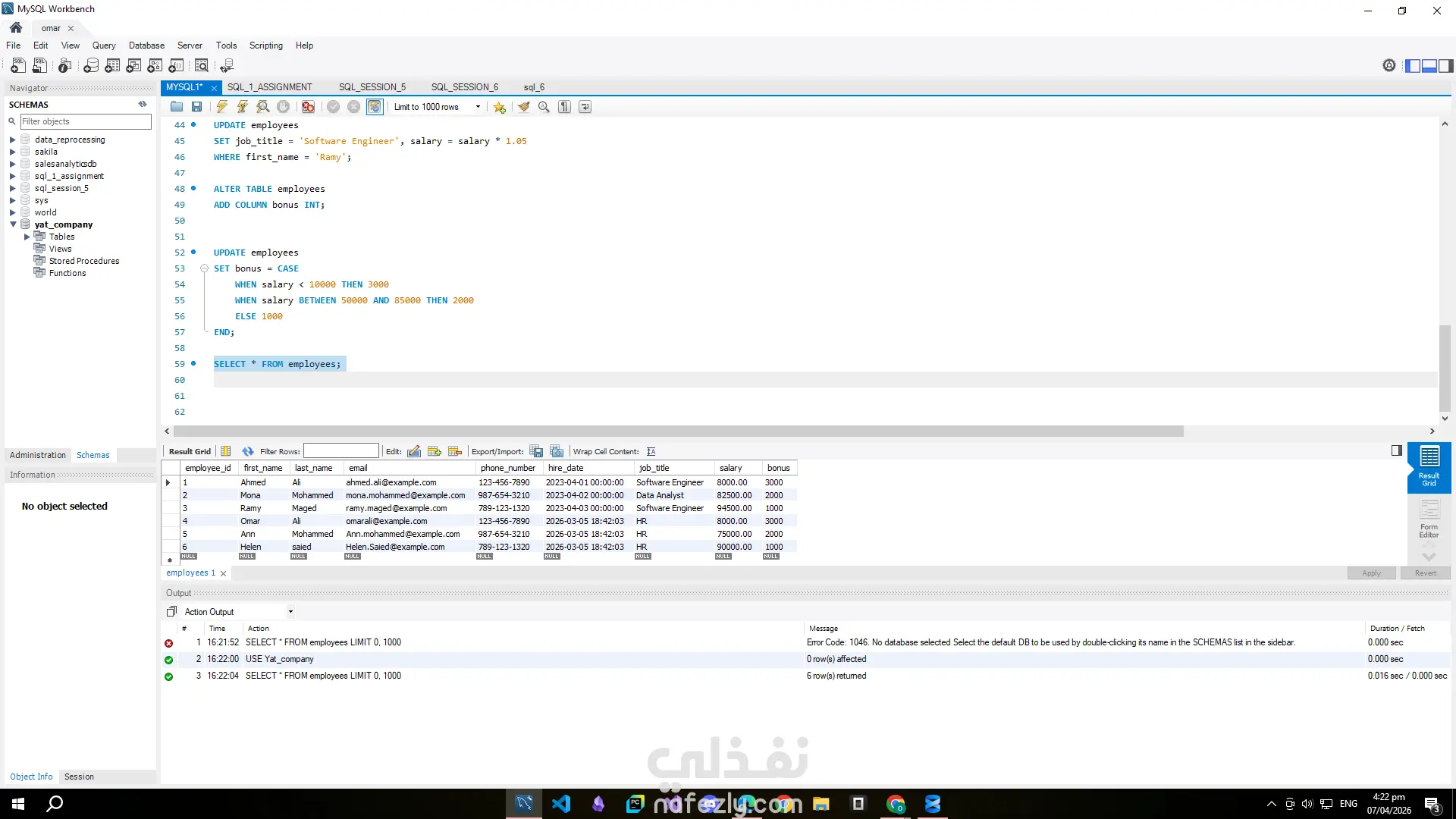Delete selected rows in the result grid
Viewport: 1456px width, 819px height.
tap(455, 451)
